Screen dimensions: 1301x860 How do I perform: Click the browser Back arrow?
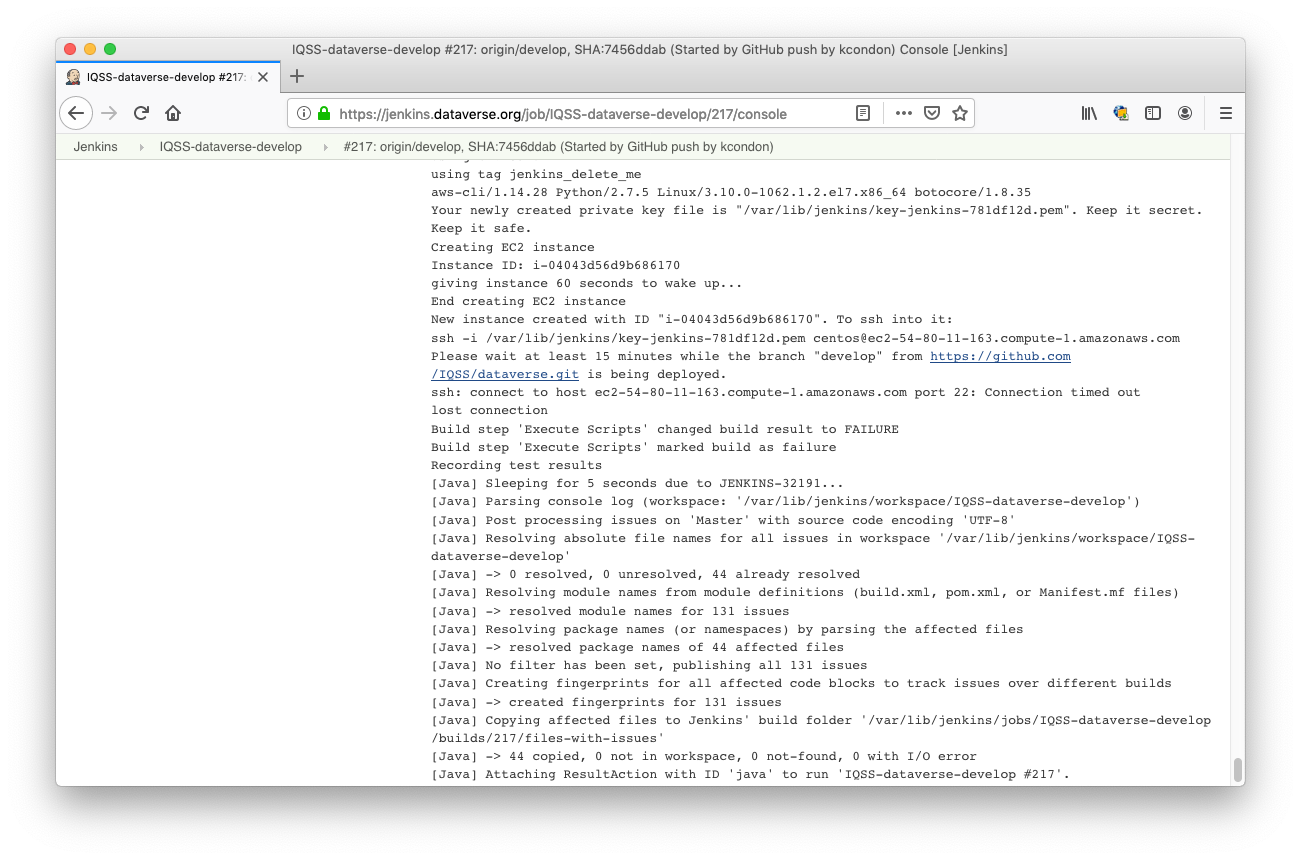76,113
